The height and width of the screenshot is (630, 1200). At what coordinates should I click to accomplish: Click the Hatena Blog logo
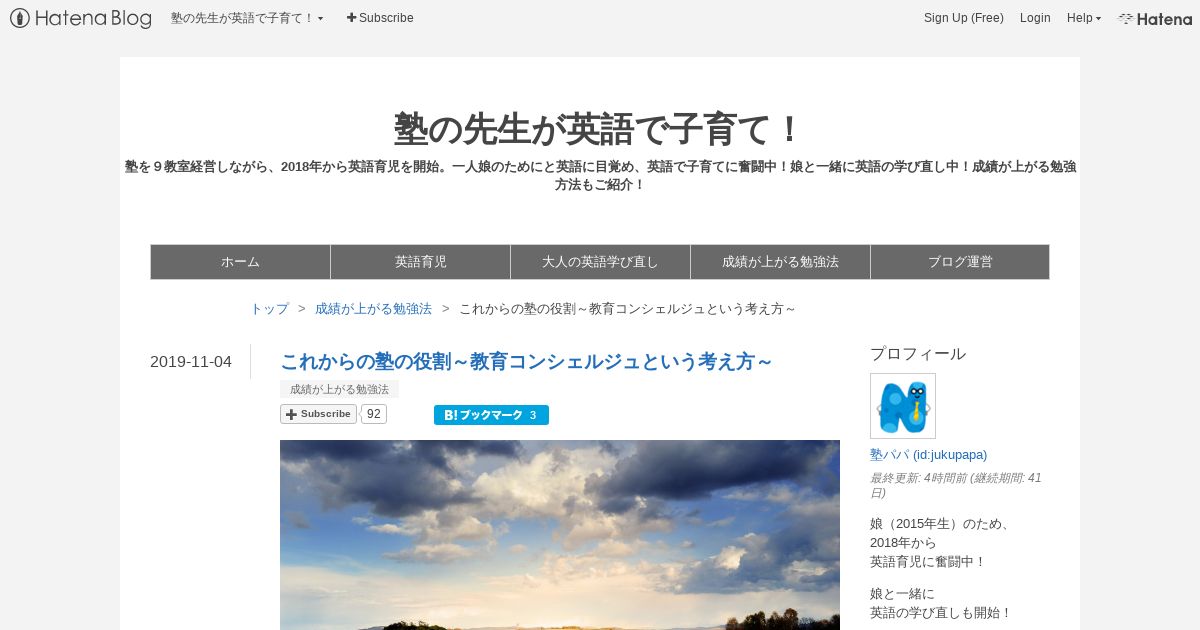[81, 18]
